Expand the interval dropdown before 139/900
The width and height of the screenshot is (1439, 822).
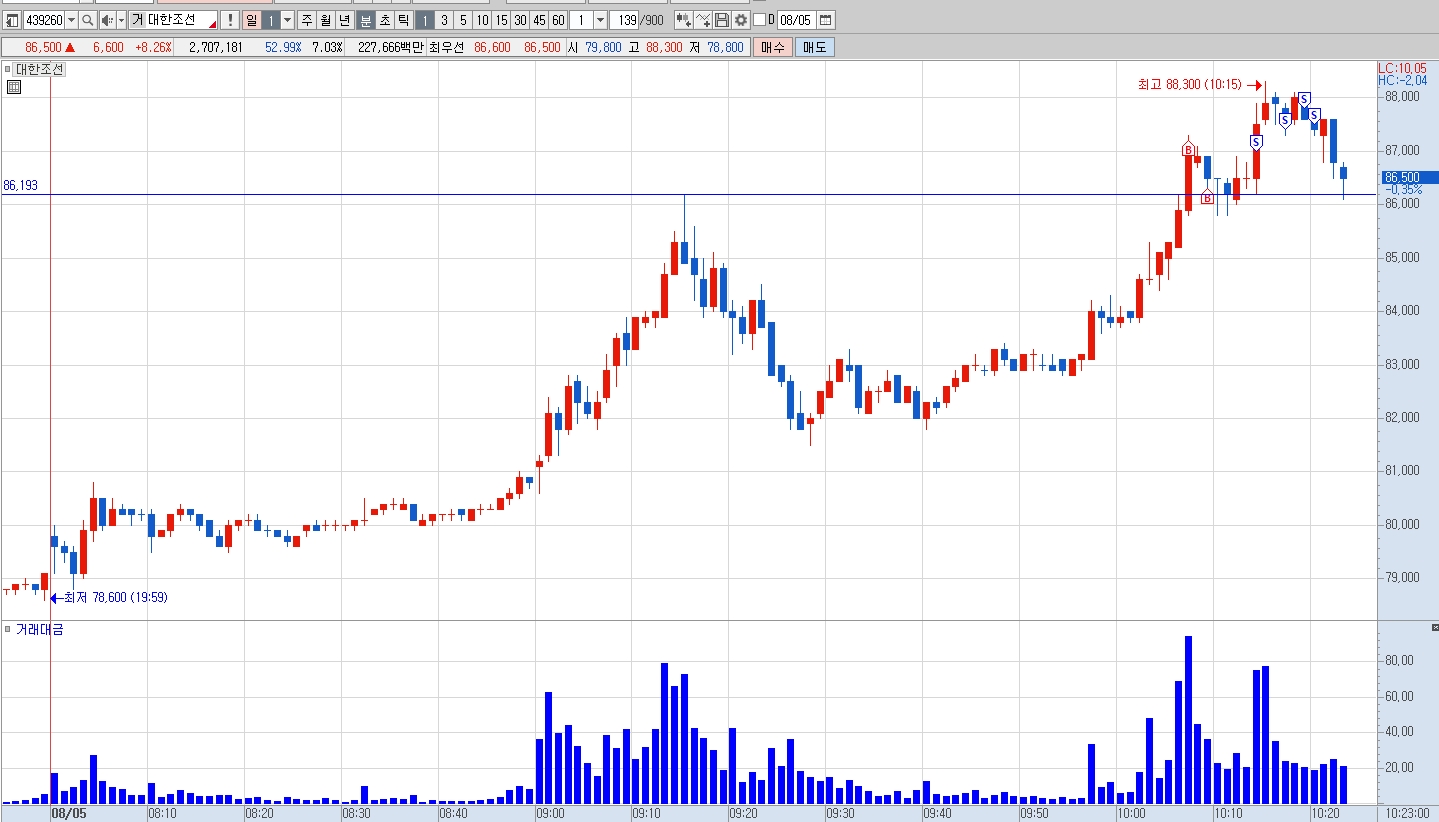click(x=600, y=20)
